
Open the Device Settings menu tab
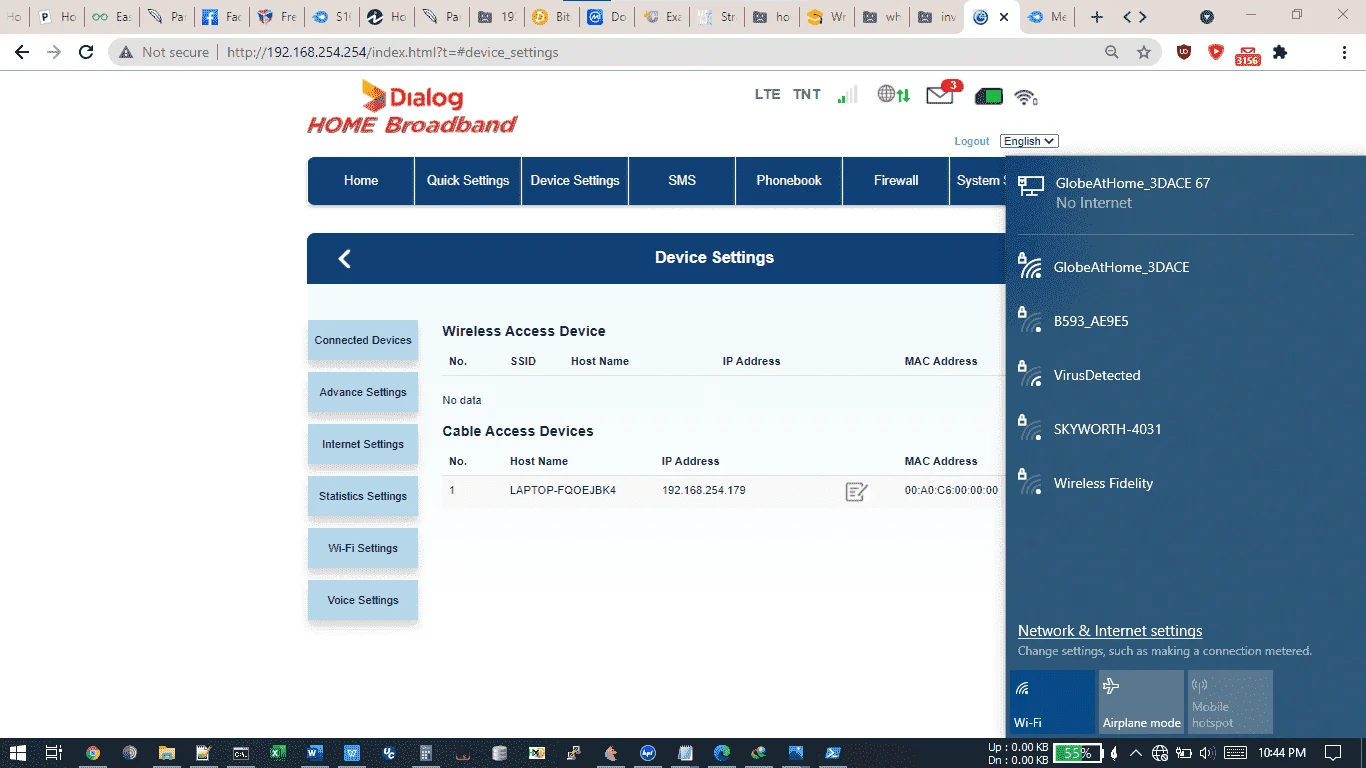click(x=575, y=181)
